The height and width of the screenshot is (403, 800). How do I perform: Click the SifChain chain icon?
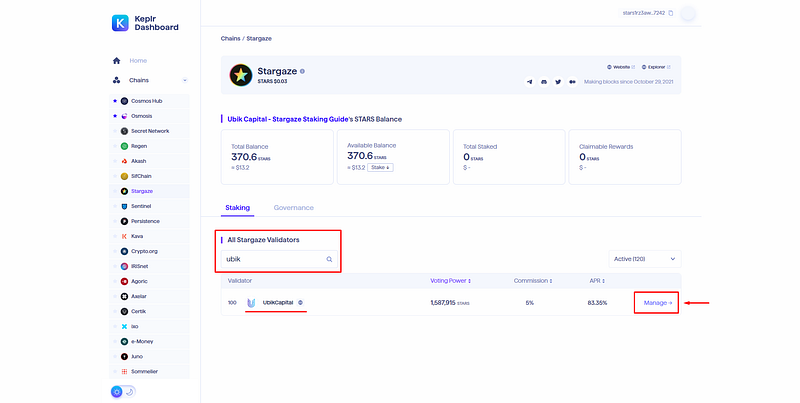pyautogui.click(x=124, y=176)
